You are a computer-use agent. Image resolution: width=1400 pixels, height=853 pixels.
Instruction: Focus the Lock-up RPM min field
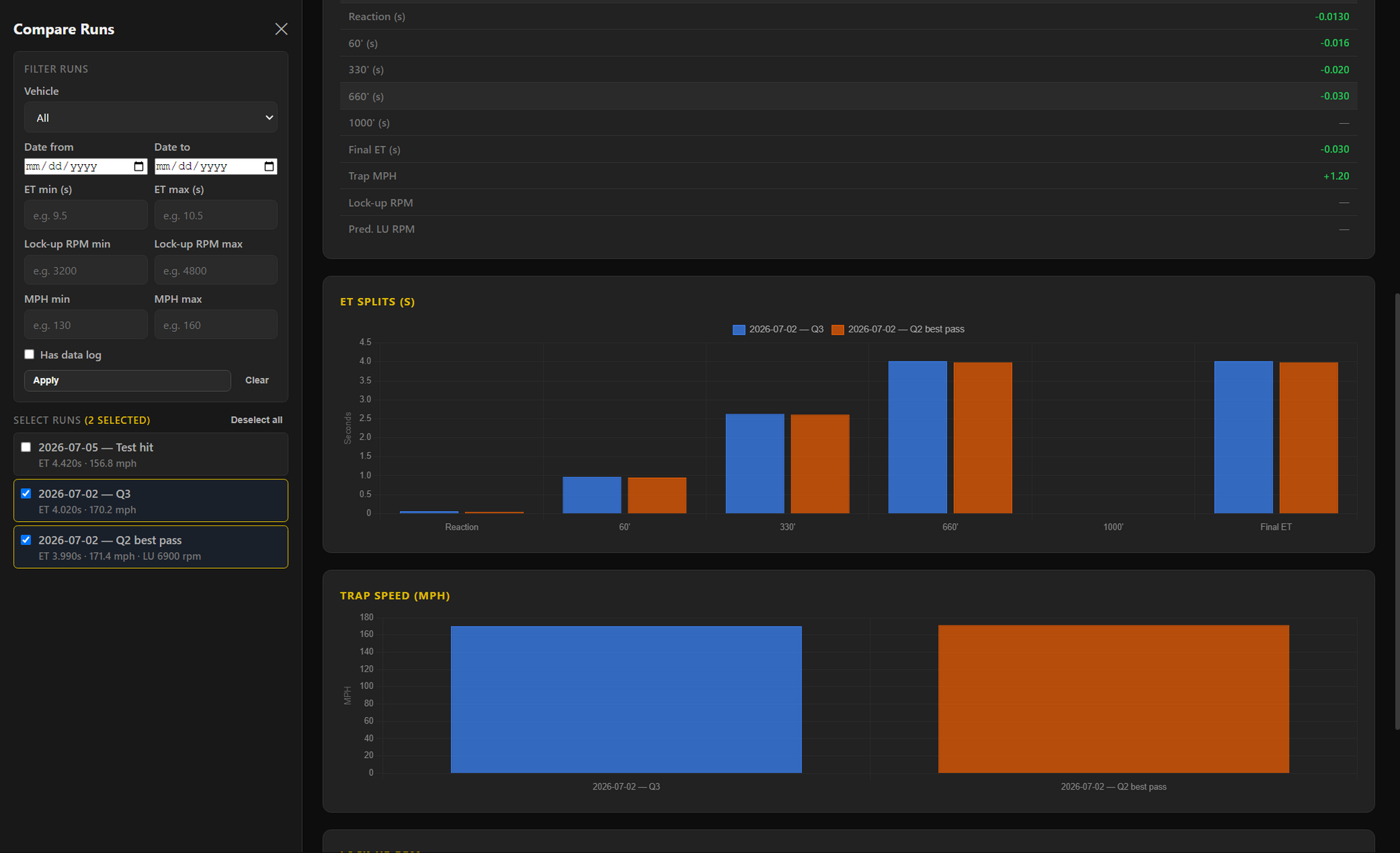86,270
